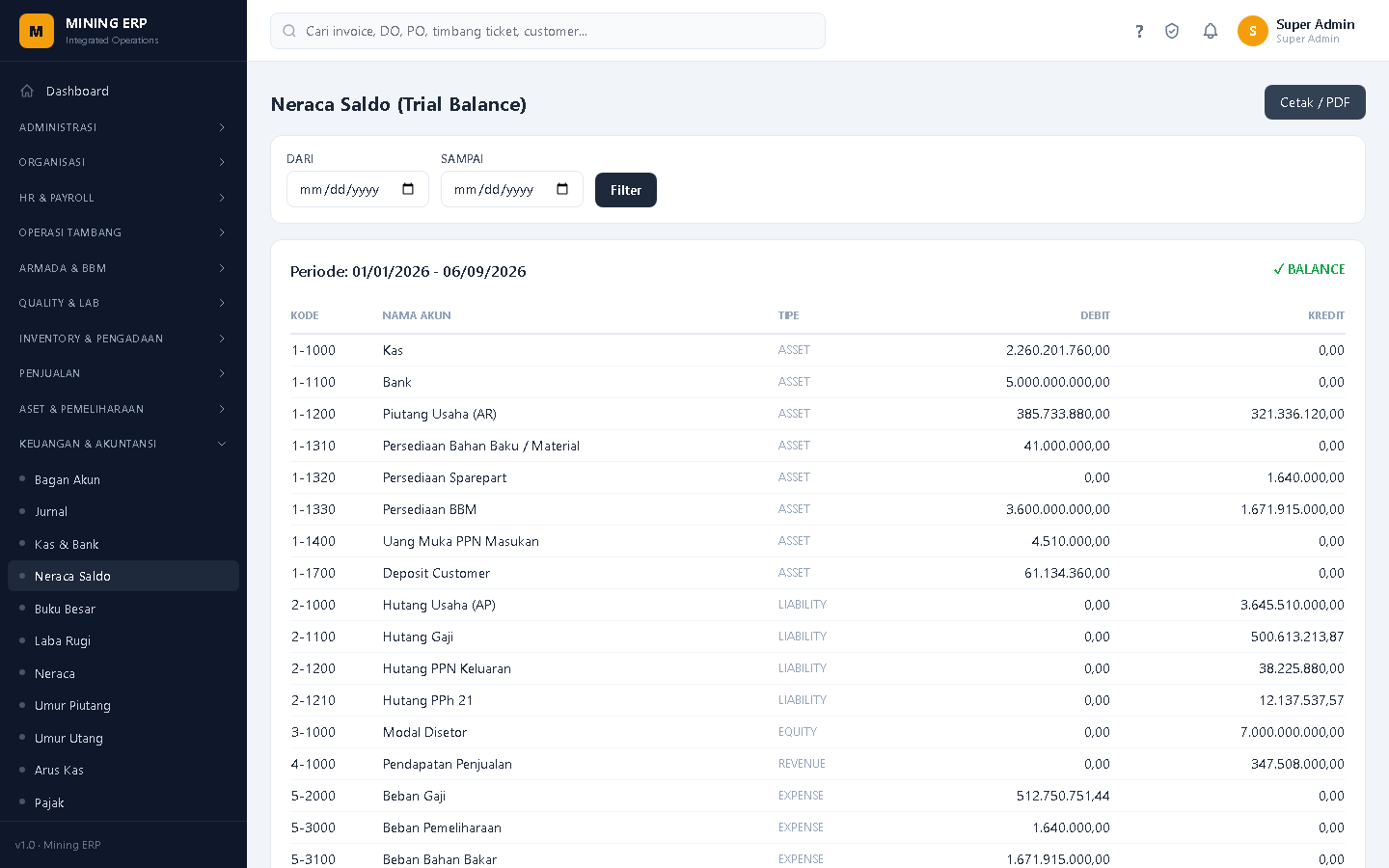Open Arus Kas report
1389x868 pixels.
point(123,770)
